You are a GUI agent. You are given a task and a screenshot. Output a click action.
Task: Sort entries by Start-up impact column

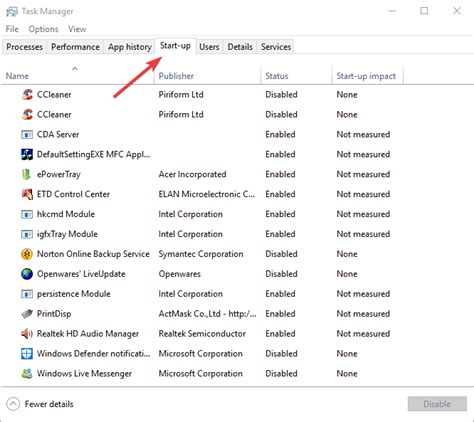(x=366, y=76)
